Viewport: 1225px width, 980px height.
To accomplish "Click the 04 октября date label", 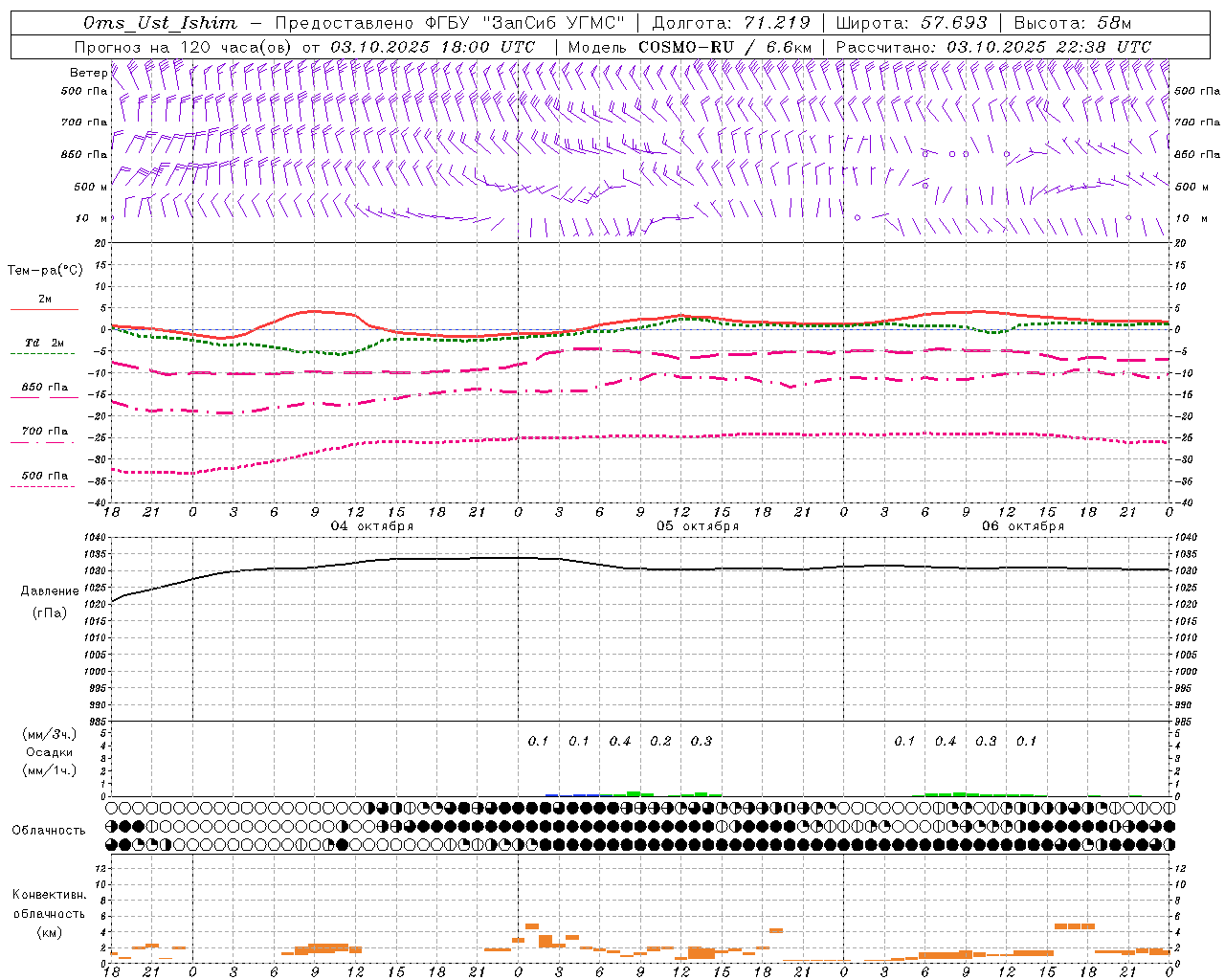I will [x=372, y=526].
